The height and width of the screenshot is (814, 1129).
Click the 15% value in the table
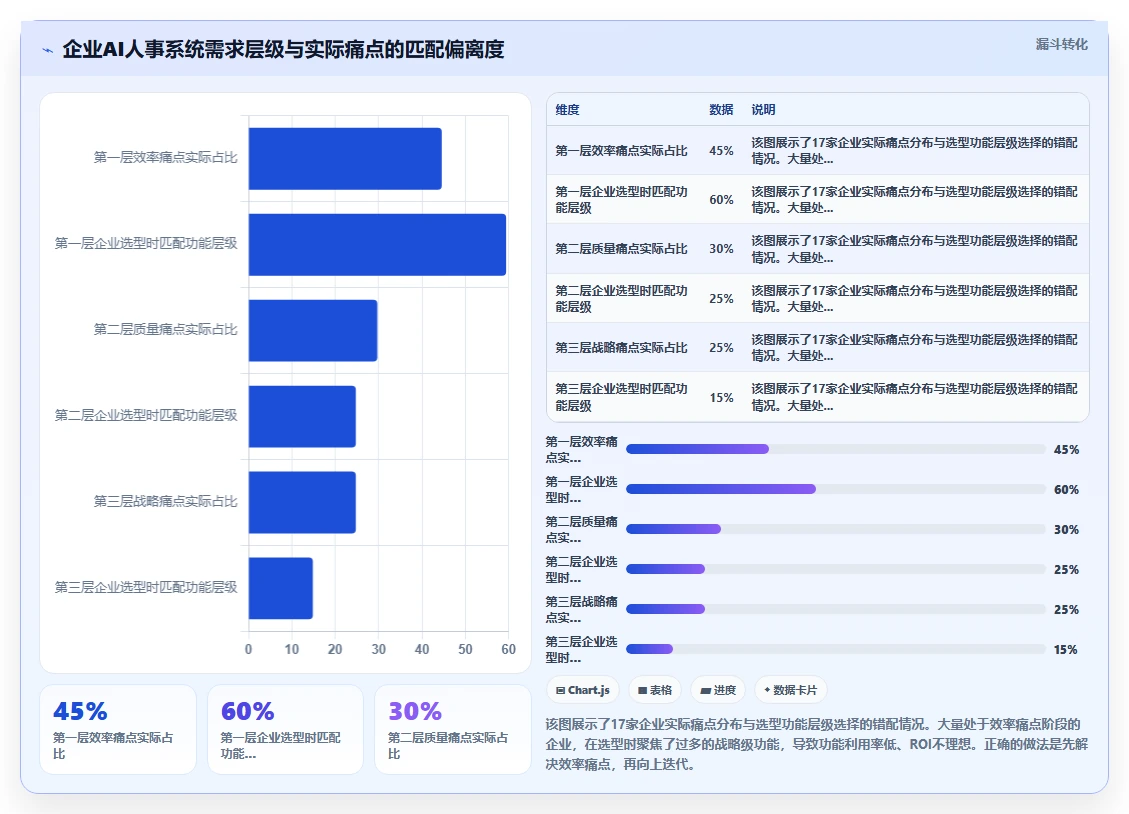[721, 398]
